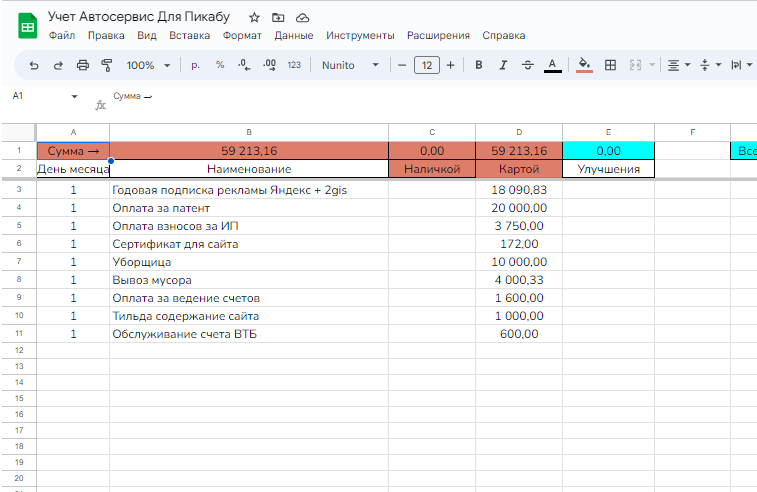Image resolution: width=757 pixels, height=492 pixels.
Task: Open the 100% zoom dropdown
Action: click(x=148, y=65)
